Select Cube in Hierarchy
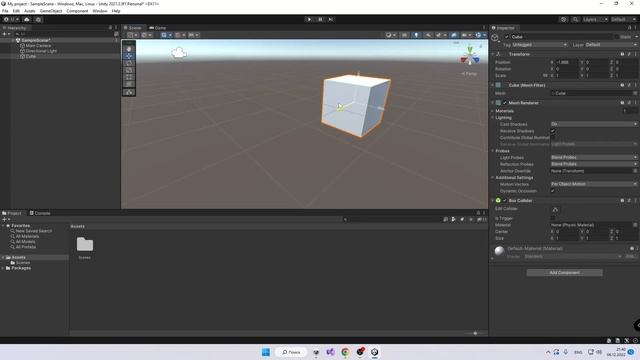The height and width of the screenshot is (360, 640). tap(31, 56)
